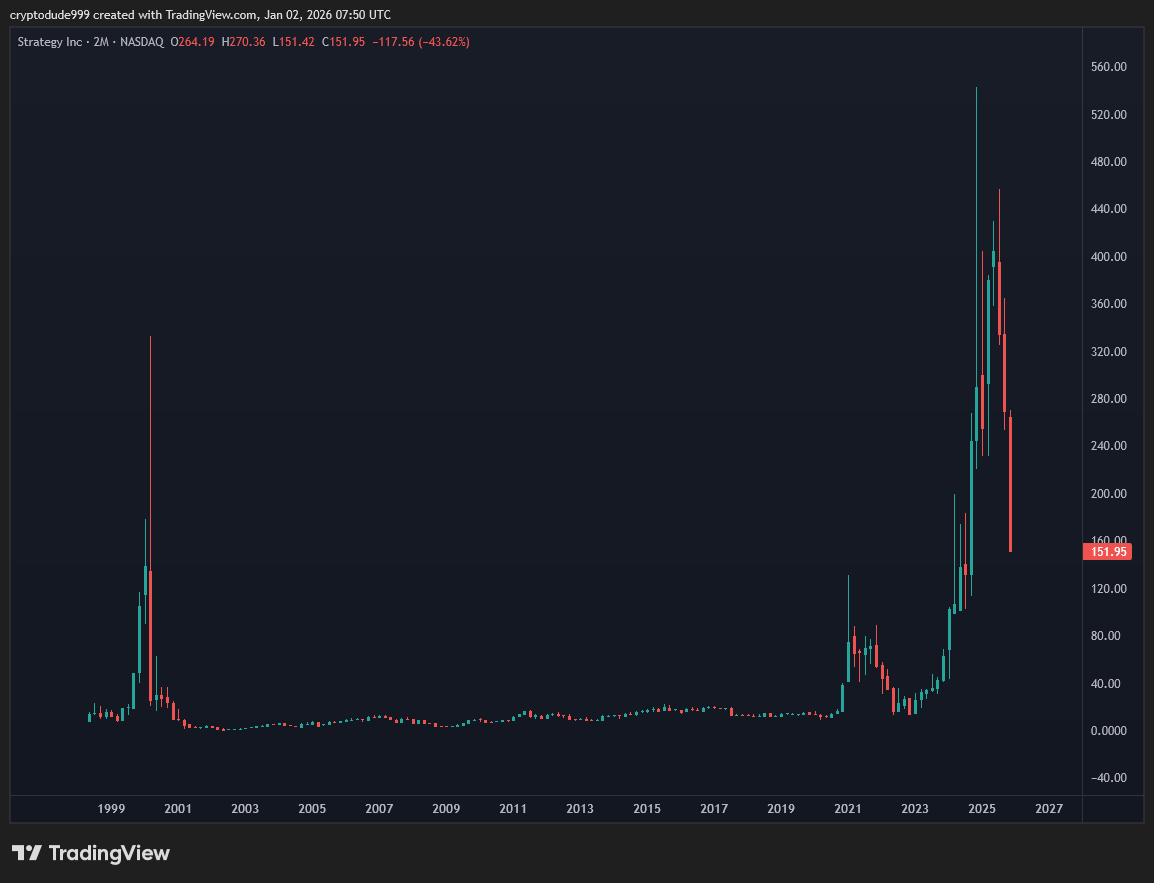The width and height of the screenshot is (1154, 883).
Task: Click the 2M interval label
Action: 101,42
